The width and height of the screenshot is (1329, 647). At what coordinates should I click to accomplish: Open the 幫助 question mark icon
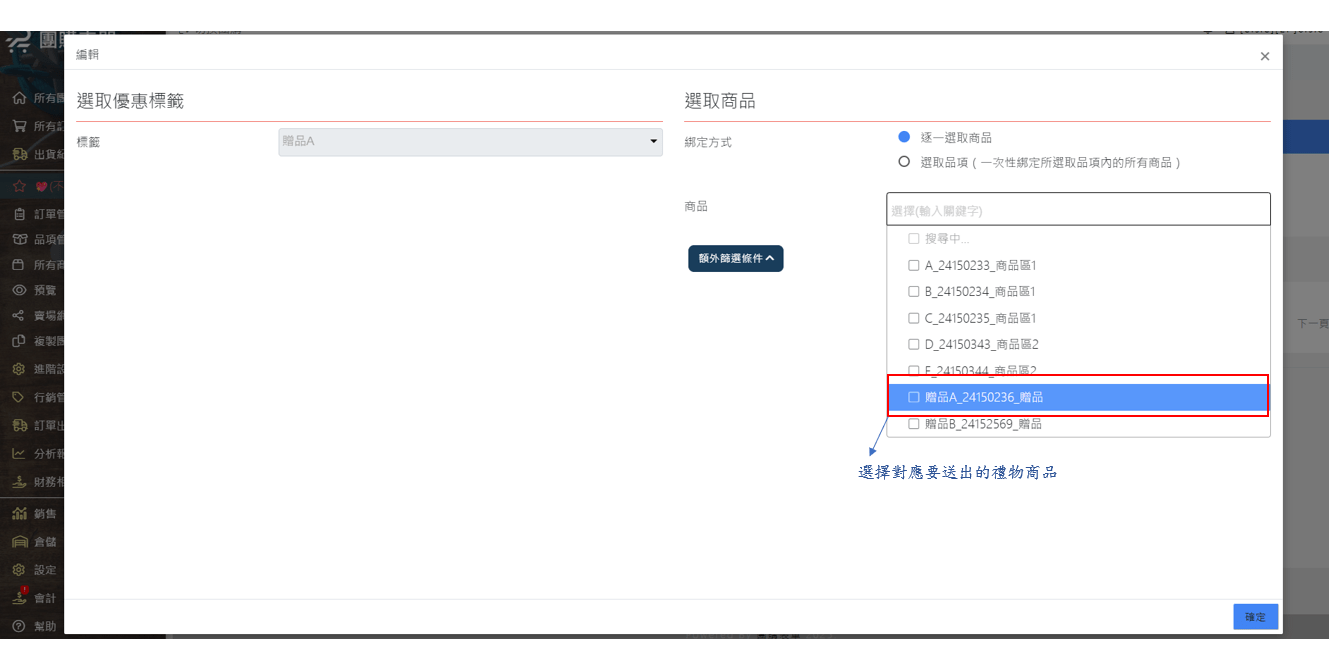[x=19, y=626]
